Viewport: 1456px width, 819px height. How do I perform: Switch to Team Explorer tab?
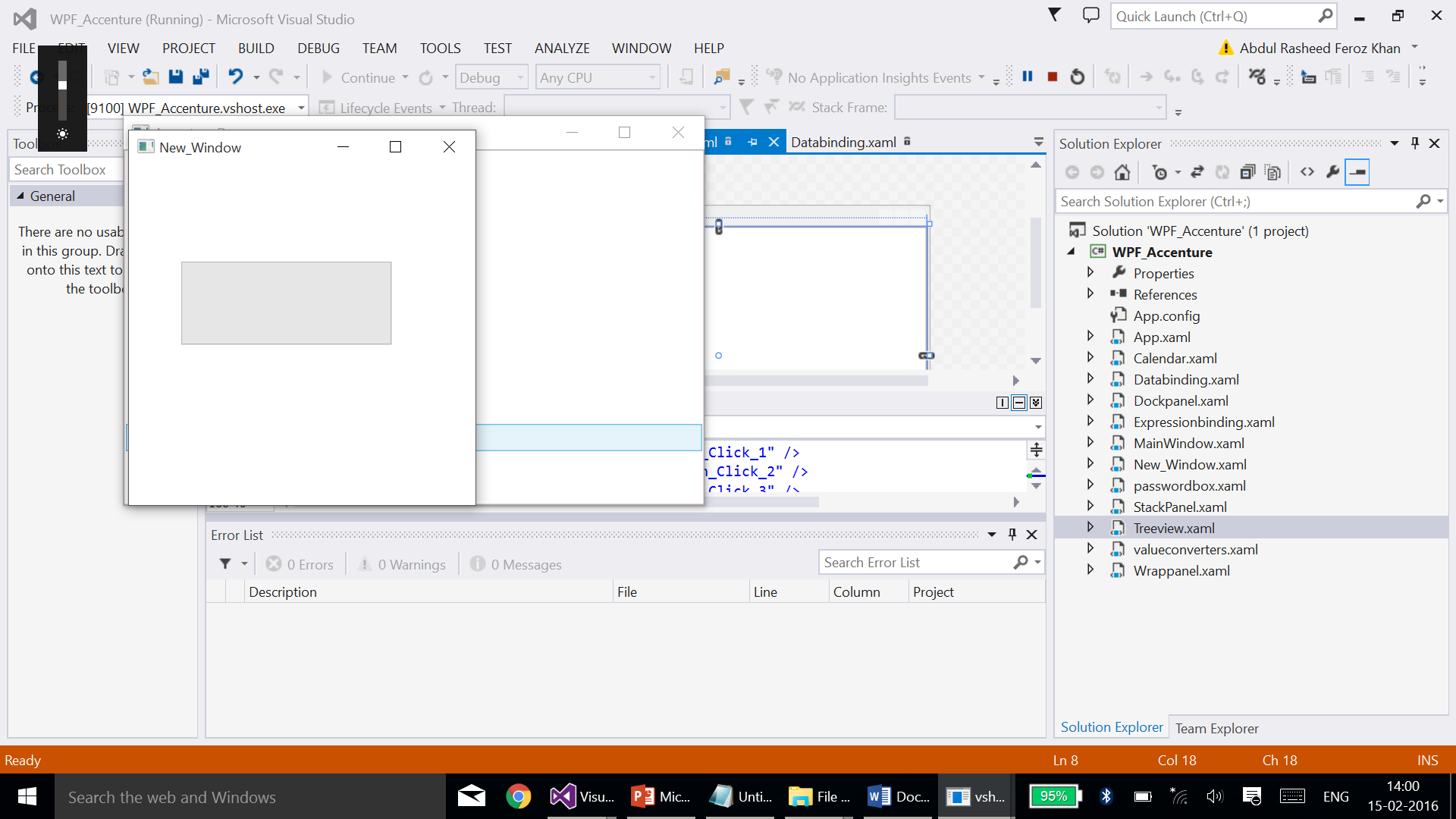(x=1216, y=728)
